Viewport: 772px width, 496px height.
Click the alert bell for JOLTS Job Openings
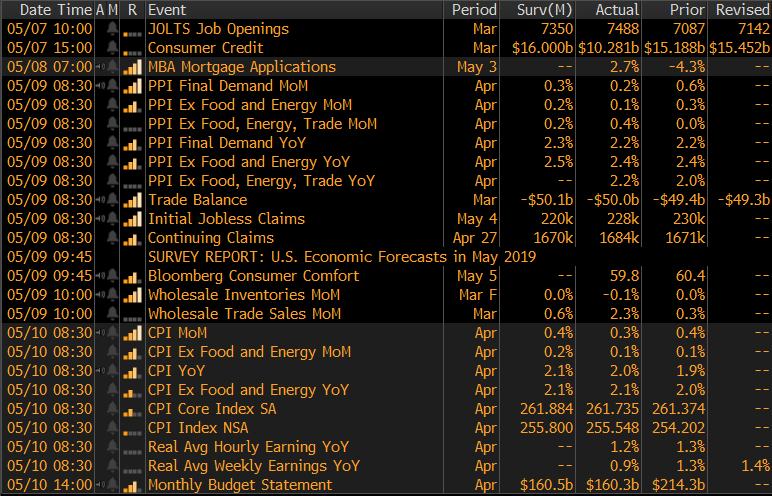point(112,29)
